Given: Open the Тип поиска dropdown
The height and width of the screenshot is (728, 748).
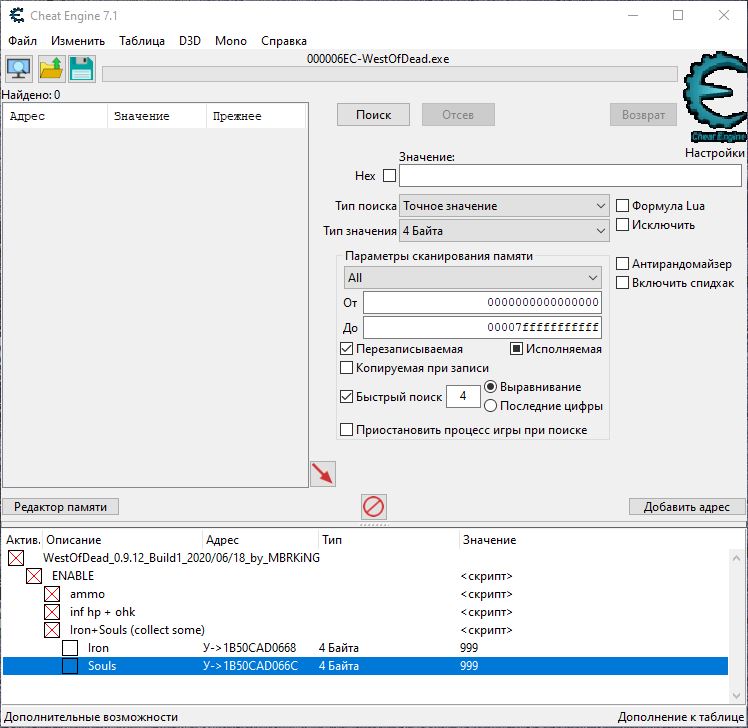Looking at the screenshot, I should click(504, 206).
